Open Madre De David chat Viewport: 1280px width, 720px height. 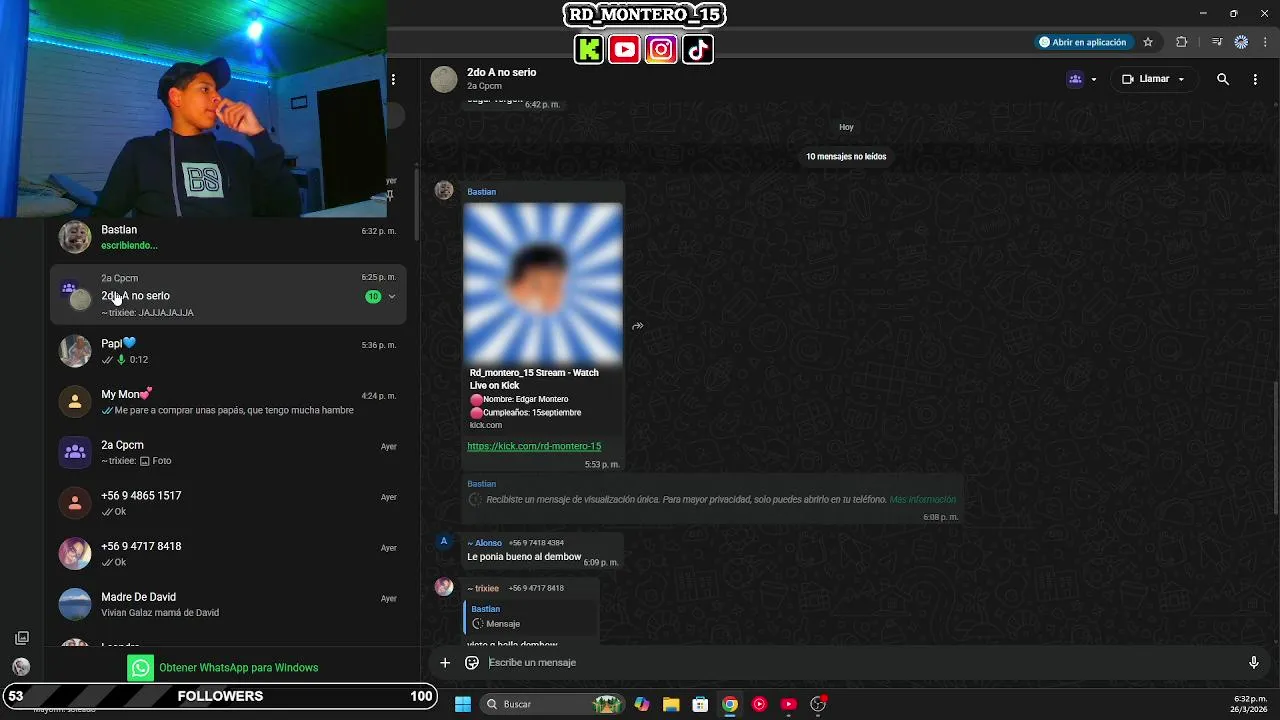click(228, 604)
